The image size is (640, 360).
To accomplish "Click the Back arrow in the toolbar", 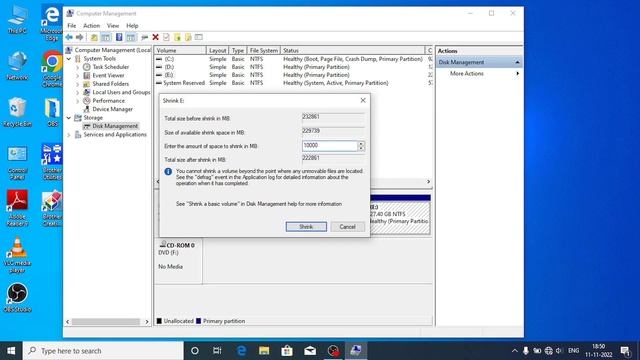I will 69,37.
